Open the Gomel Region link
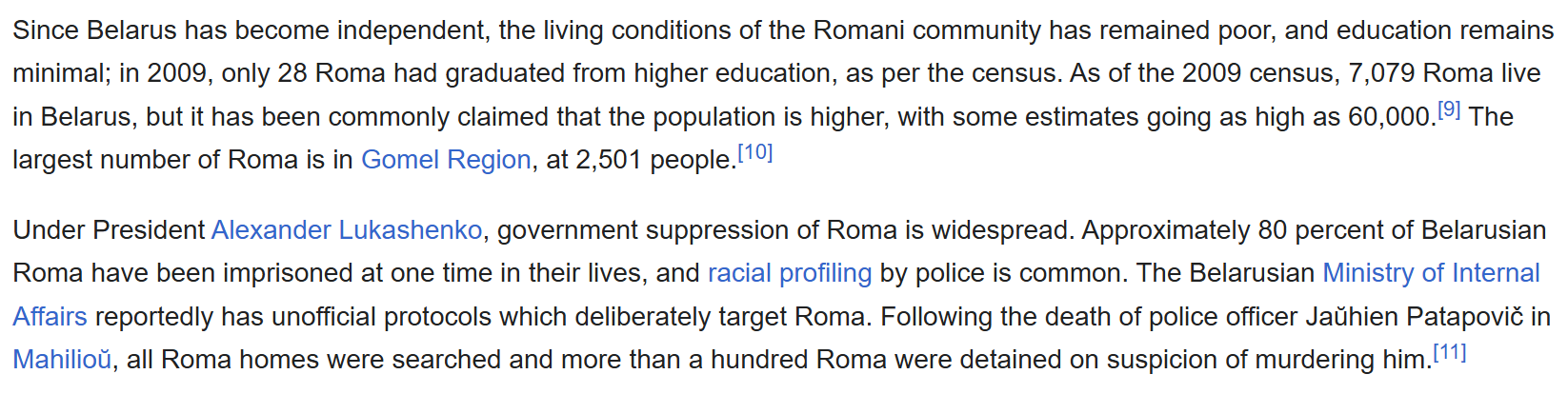The width and height of the screenshot is (1568, 394). point(446,160)
